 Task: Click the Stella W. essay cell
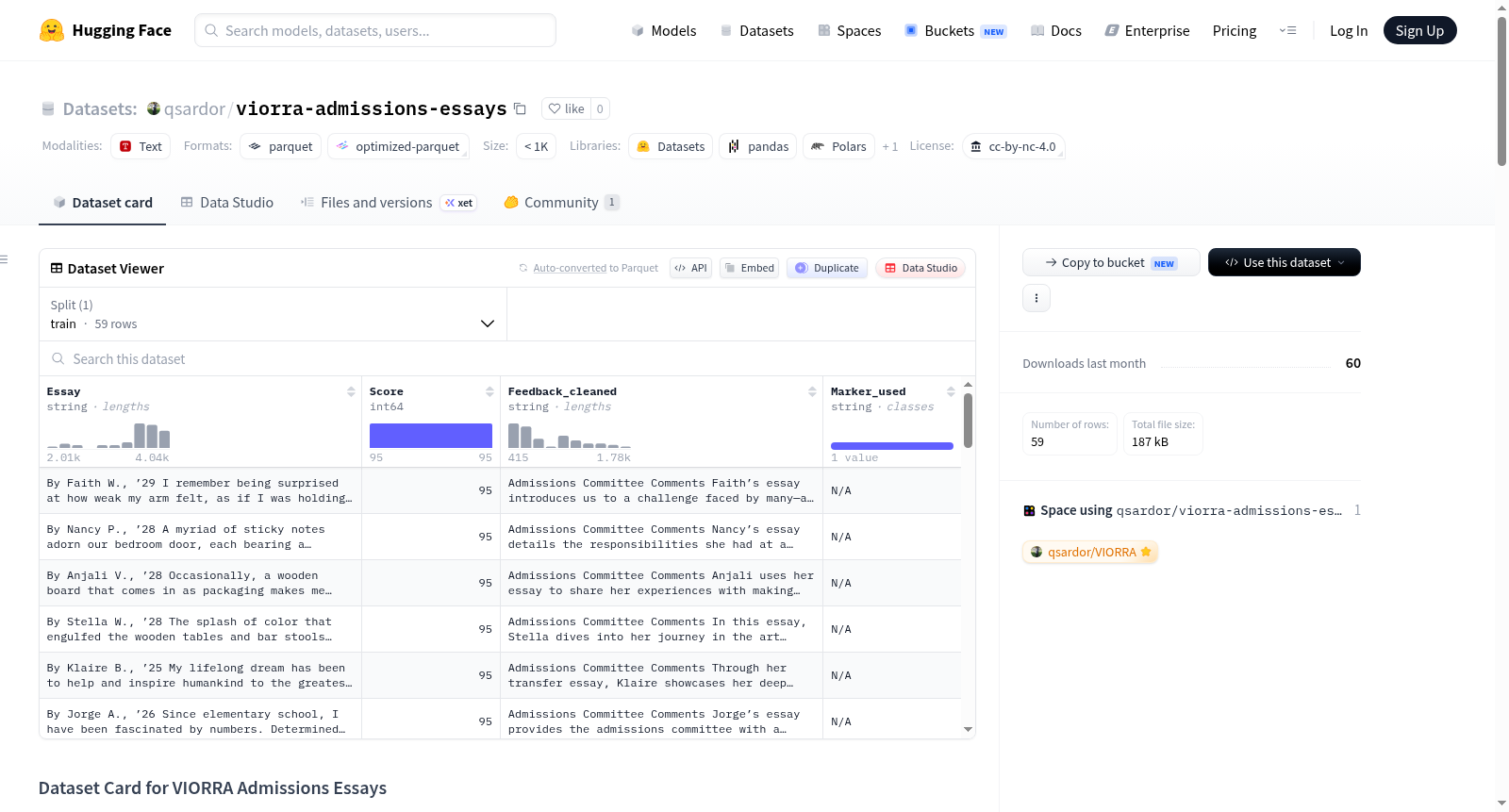tap(200, 629)
